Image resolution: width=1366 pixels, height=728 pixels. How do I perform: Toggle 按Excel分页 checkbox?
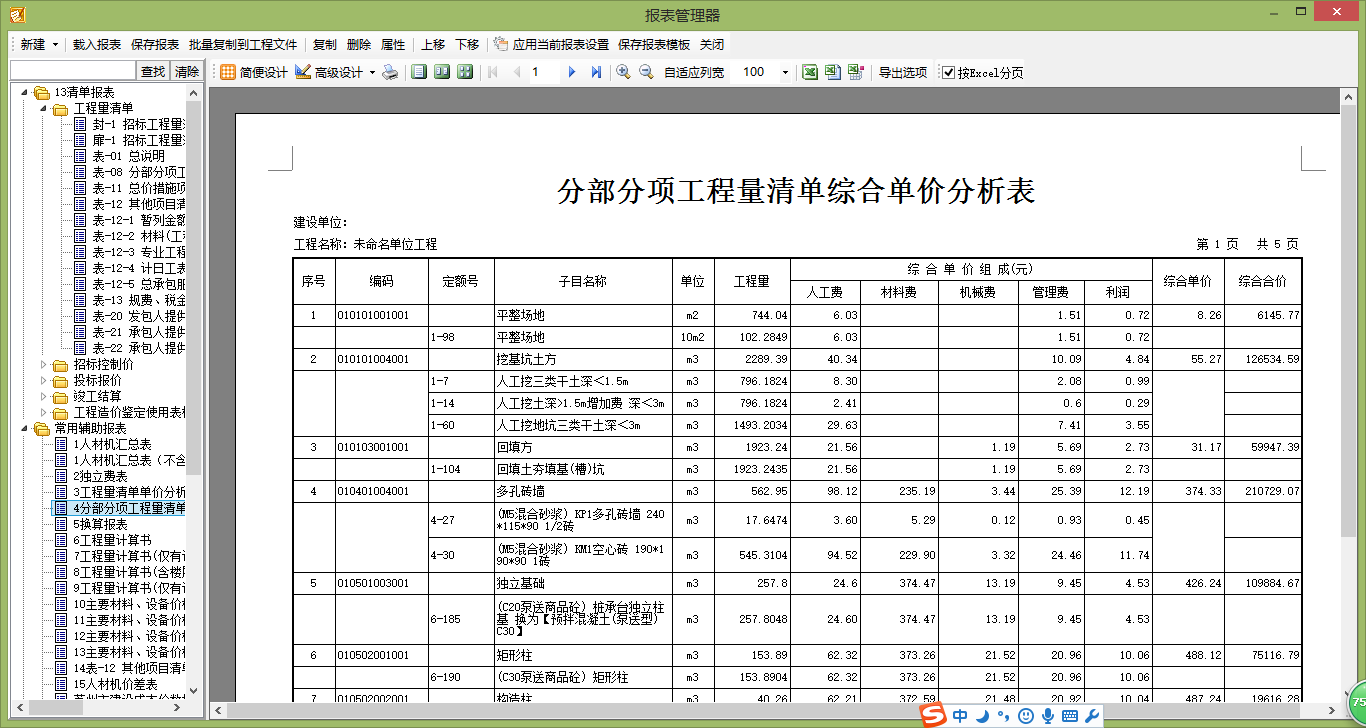[948, 72]
